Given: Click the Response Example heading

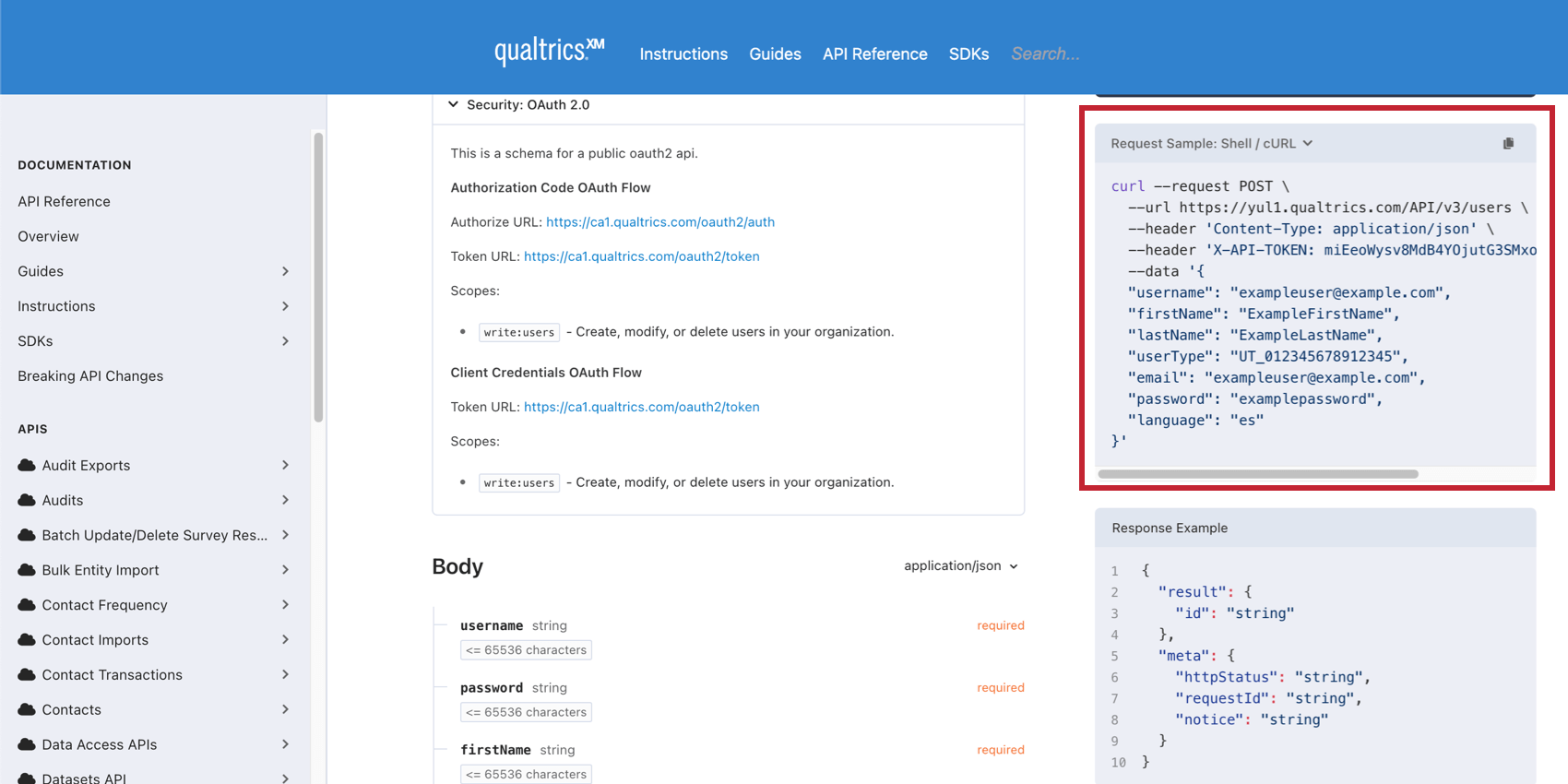Looking at the screenshot, I should click(1170, 528).
